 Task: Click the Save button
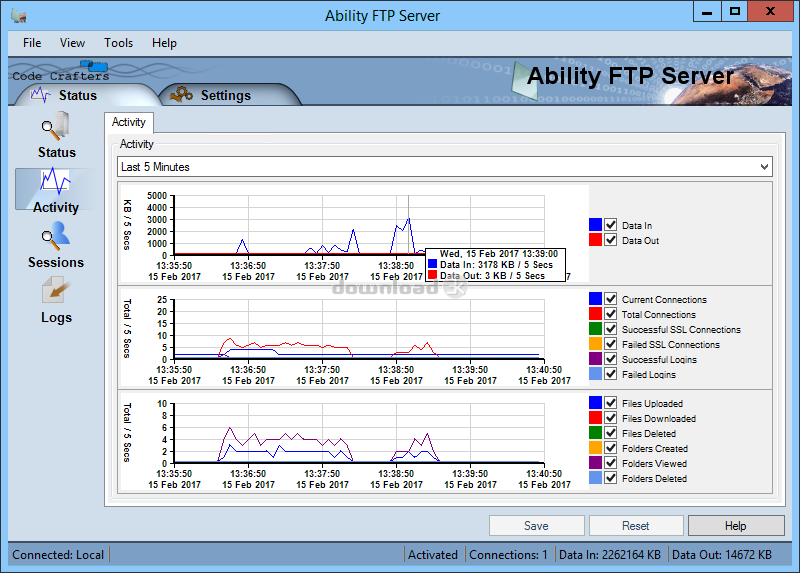point(536,526)
